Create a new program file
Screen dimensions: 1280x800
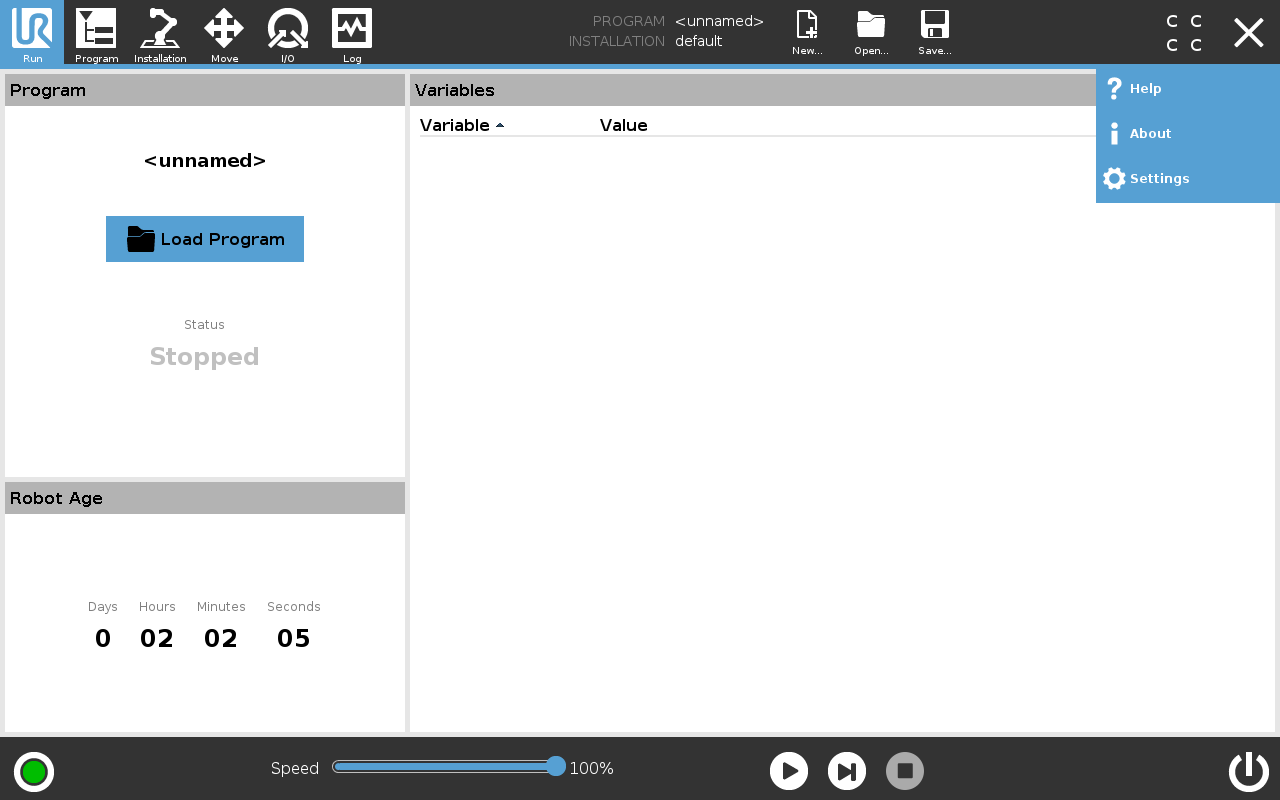tap(807, 32)
